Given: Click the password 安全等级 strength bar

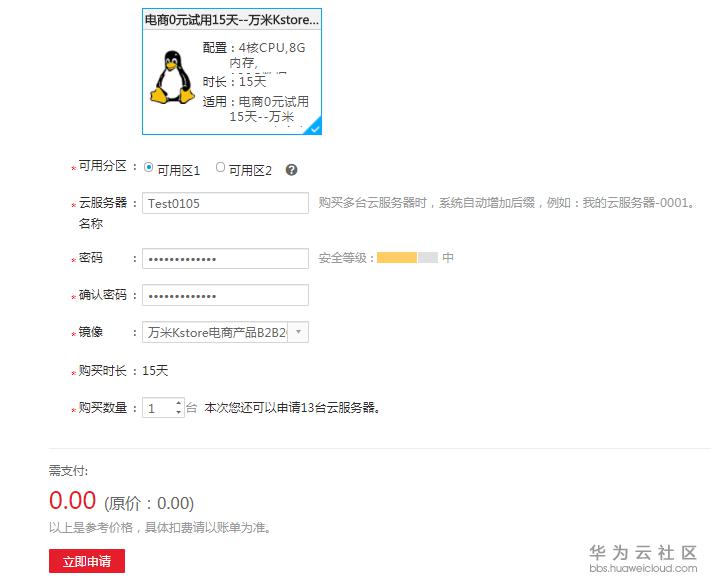Looking at the screenshot, I should [x=407, y=258].
